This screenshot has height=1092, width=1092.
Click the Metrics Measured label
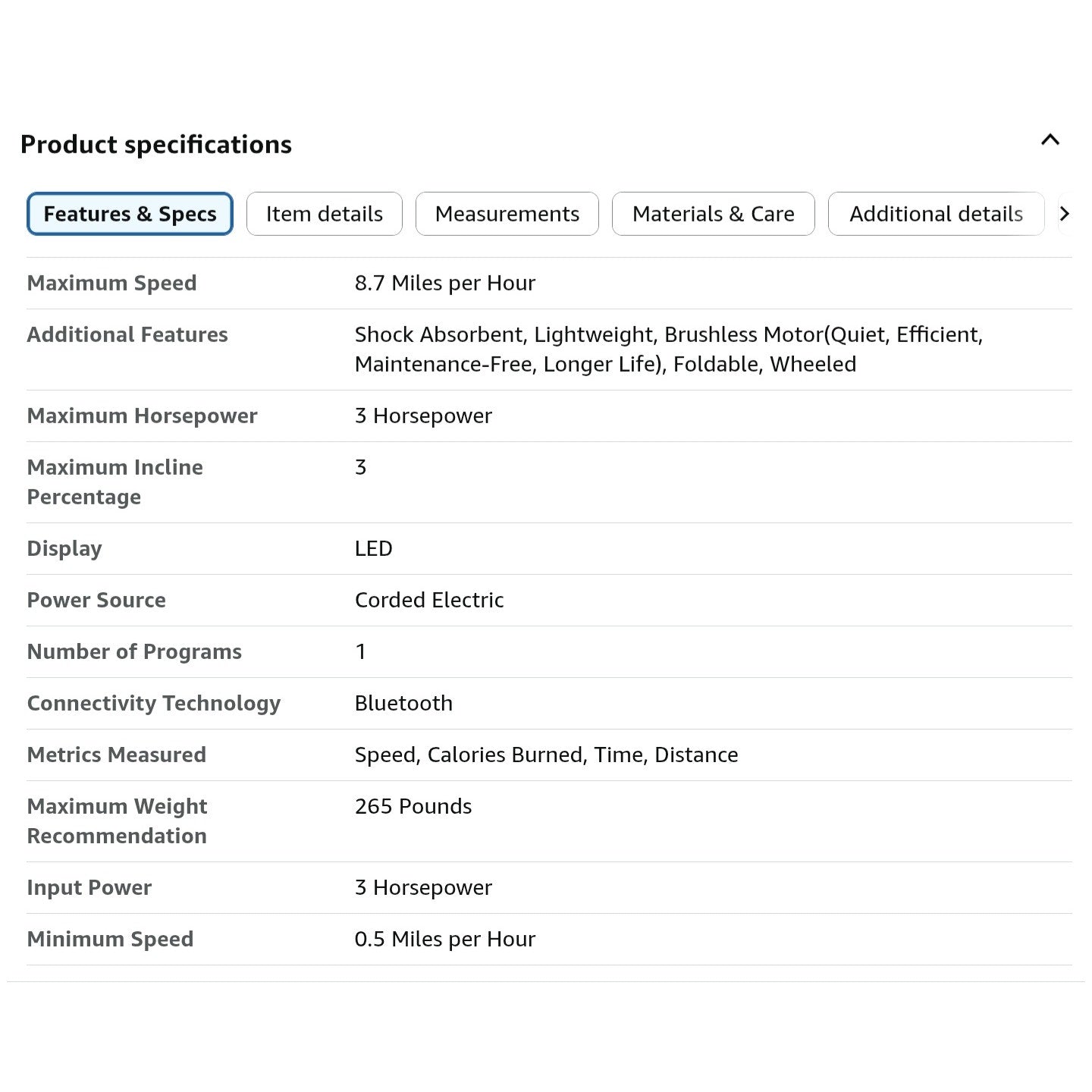click(116, 755)
